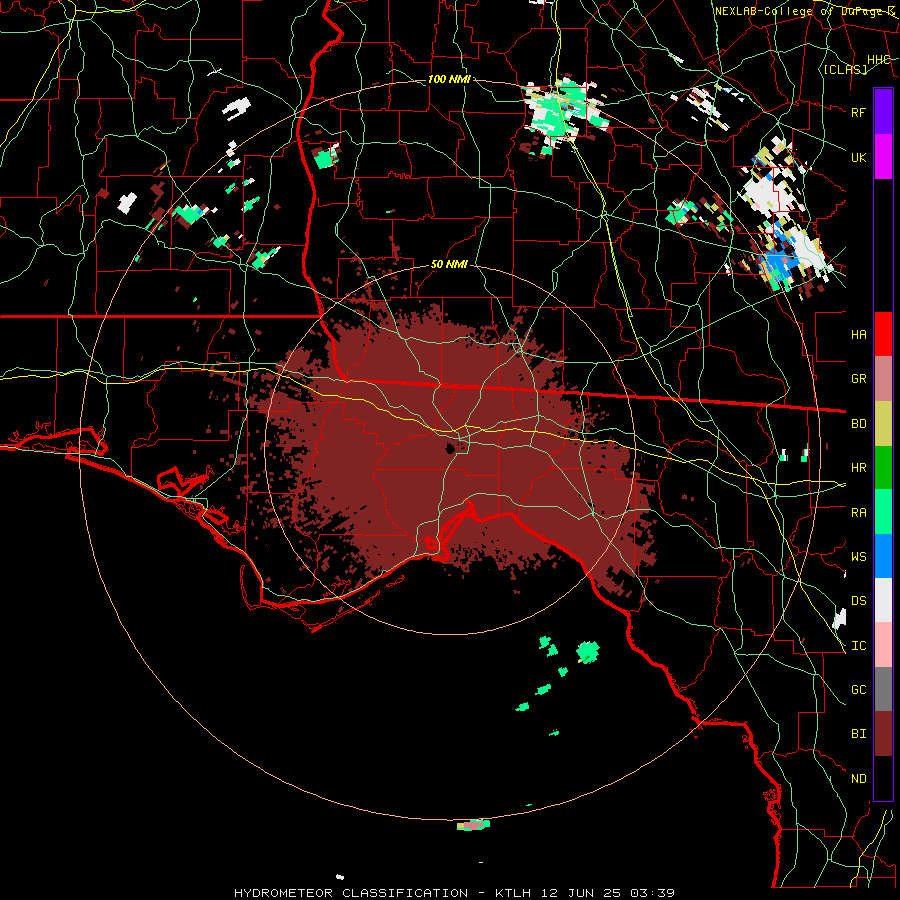The height and width of the screenshot is (900, 900).
Task: Click the GR legend label
Action: [859, 379]
